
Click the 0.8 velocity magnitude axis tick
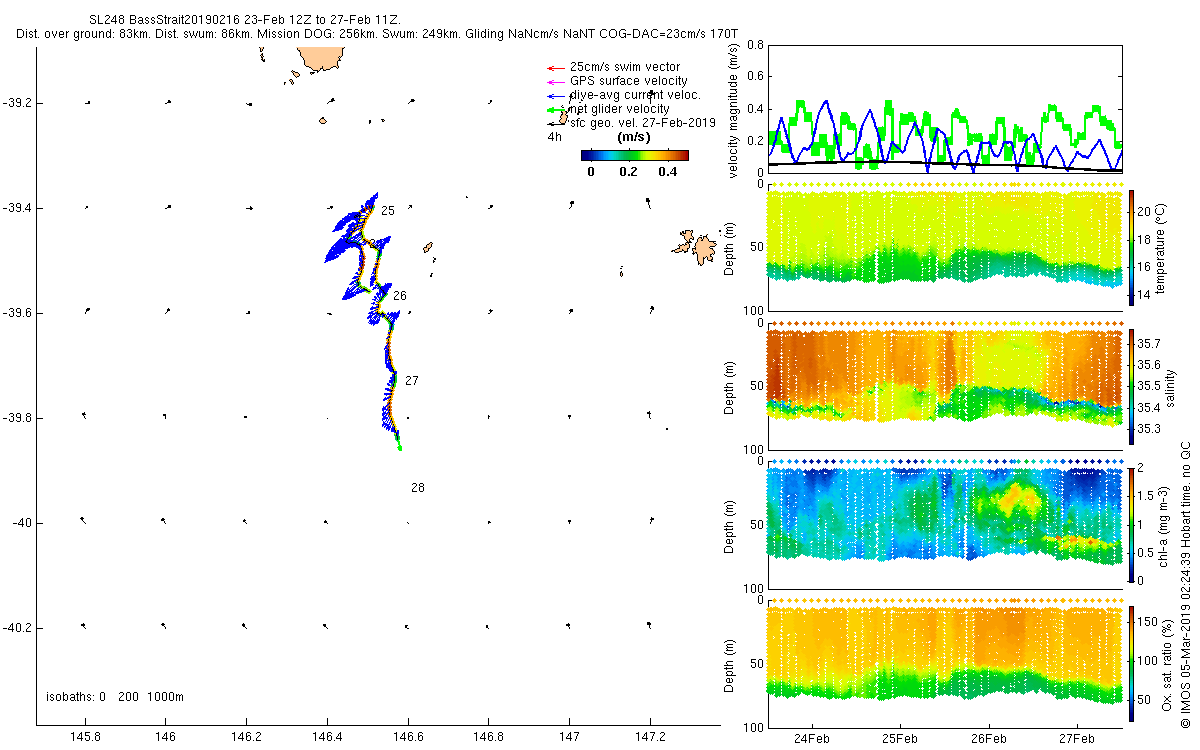pyautogui.click(x=755, y=45)
